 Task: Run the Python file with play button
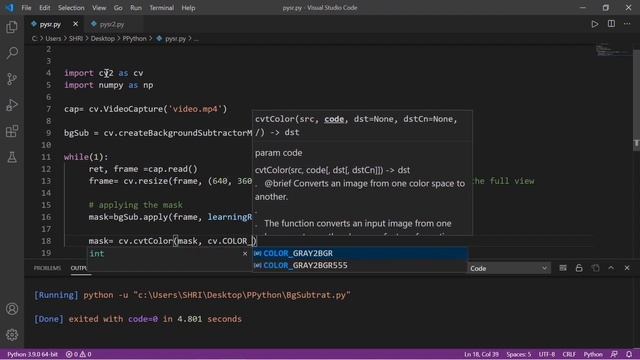point(595,24)
